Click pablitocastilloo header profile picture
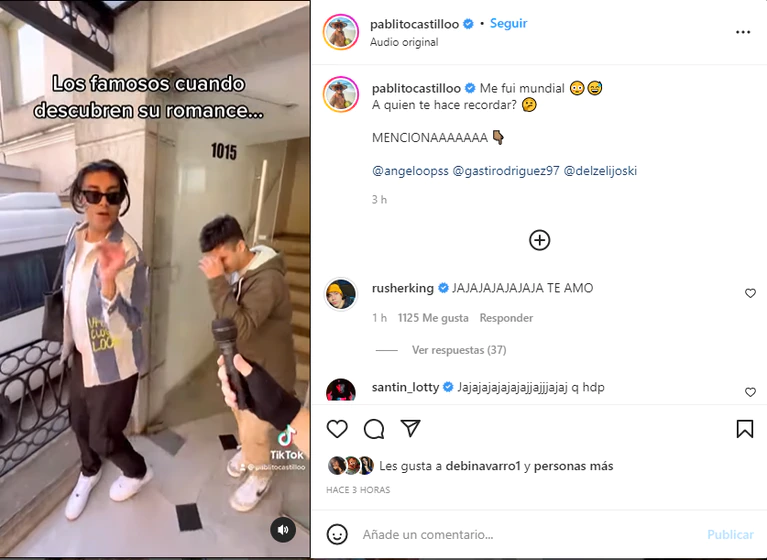Screen dimensions: 767x560 (x=341, y=32)
